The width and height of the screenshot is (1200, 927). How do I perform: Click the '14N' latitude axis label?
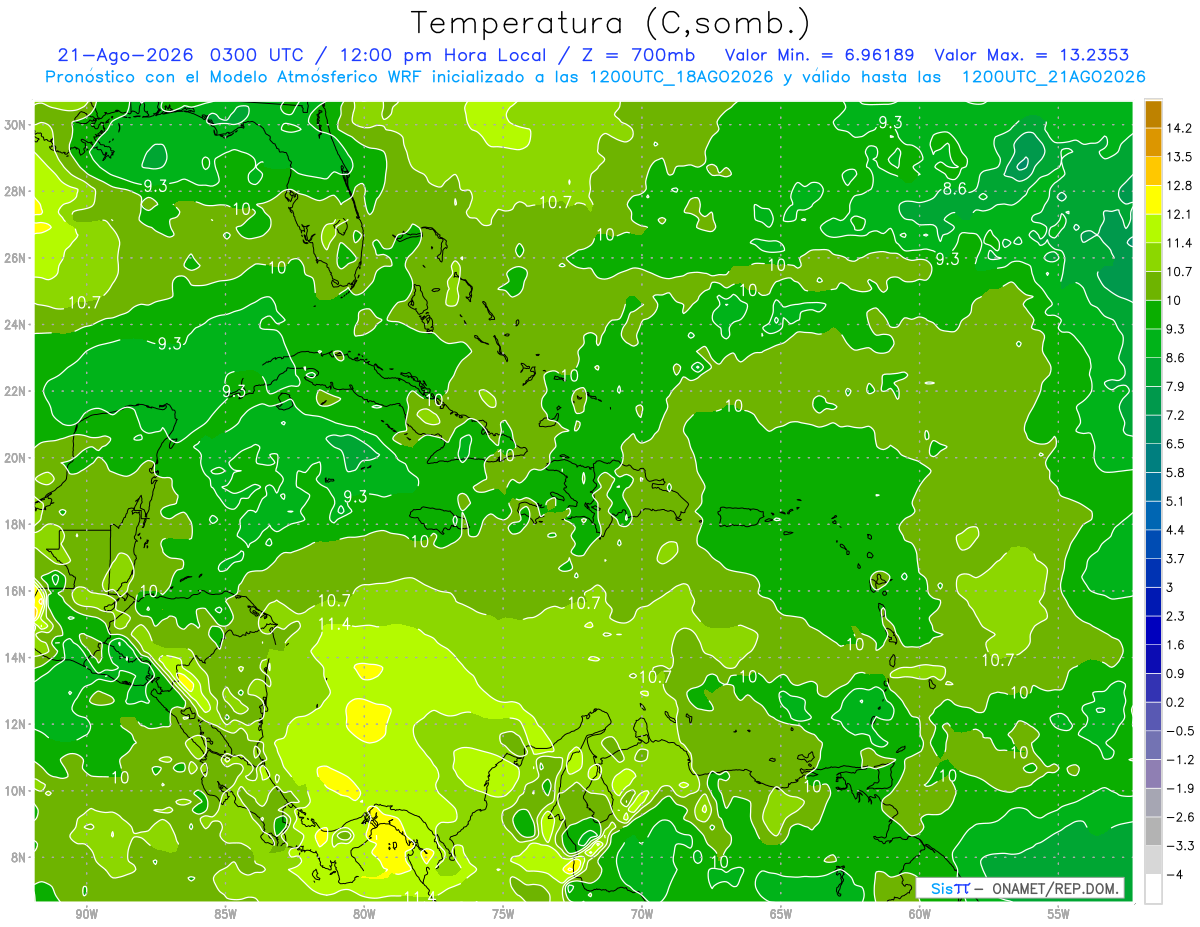click(15, 658)
